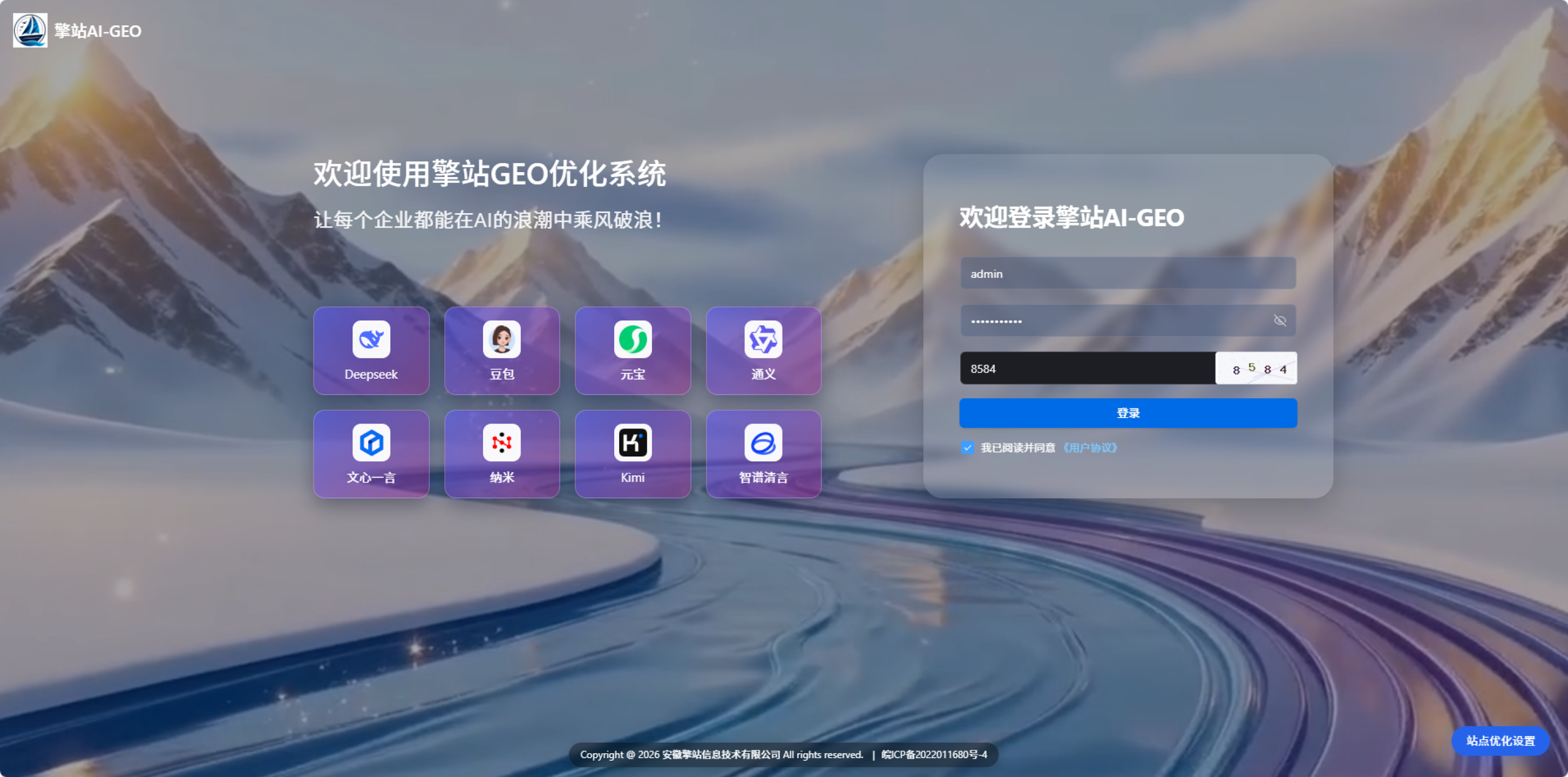Open the 皖ICP备2022011680号-4 footer link
Image resolution: width=1568 pixels, height=777 pixels.
tap(934, 754)
